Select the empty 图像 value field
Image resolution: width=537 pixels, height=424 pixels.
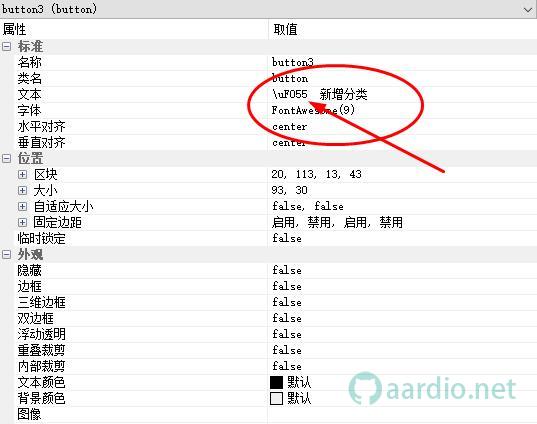pyautogui.click(x=403, y=414)
